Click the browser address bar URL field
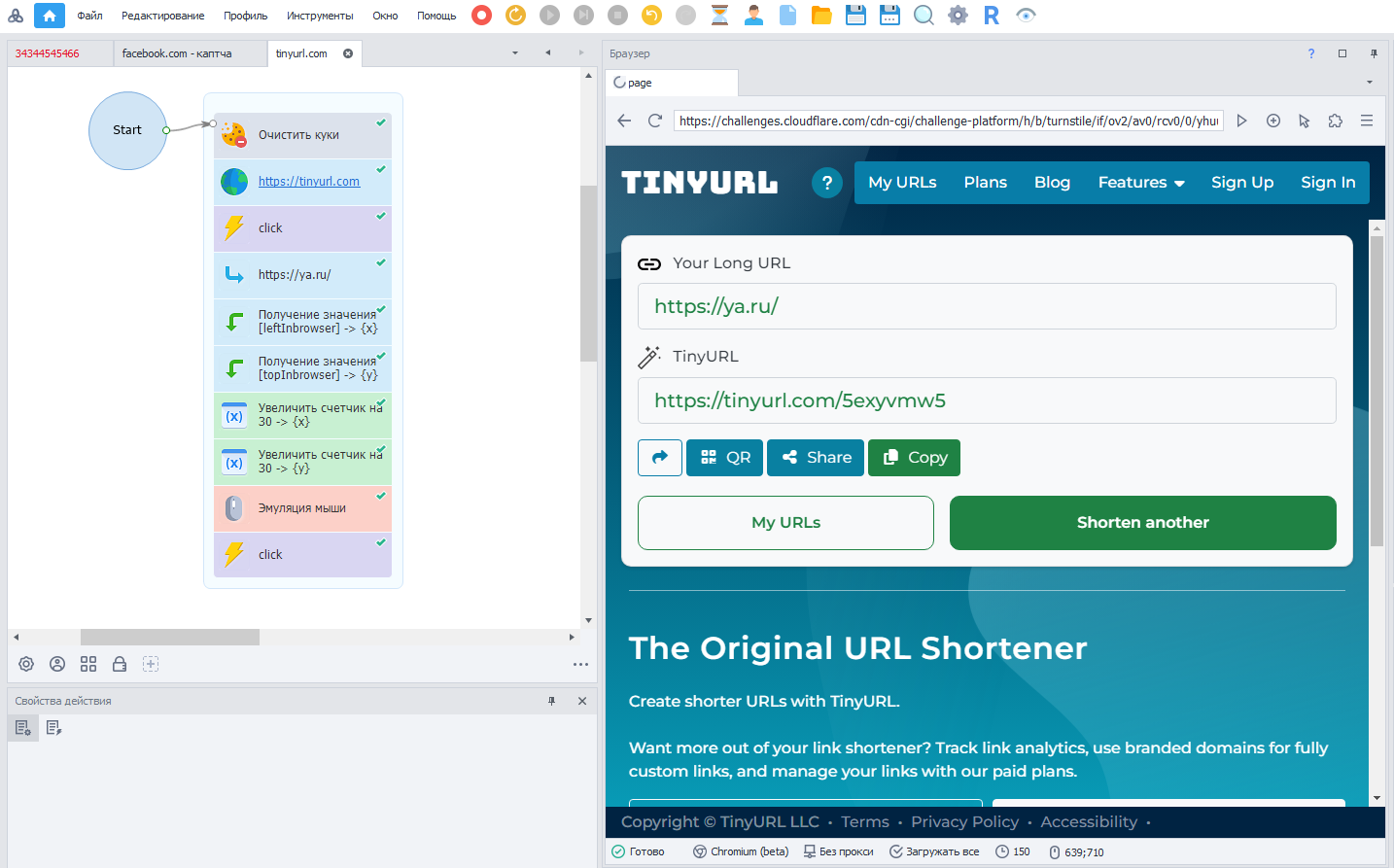 pyautogui.click(x=949, y=121)
